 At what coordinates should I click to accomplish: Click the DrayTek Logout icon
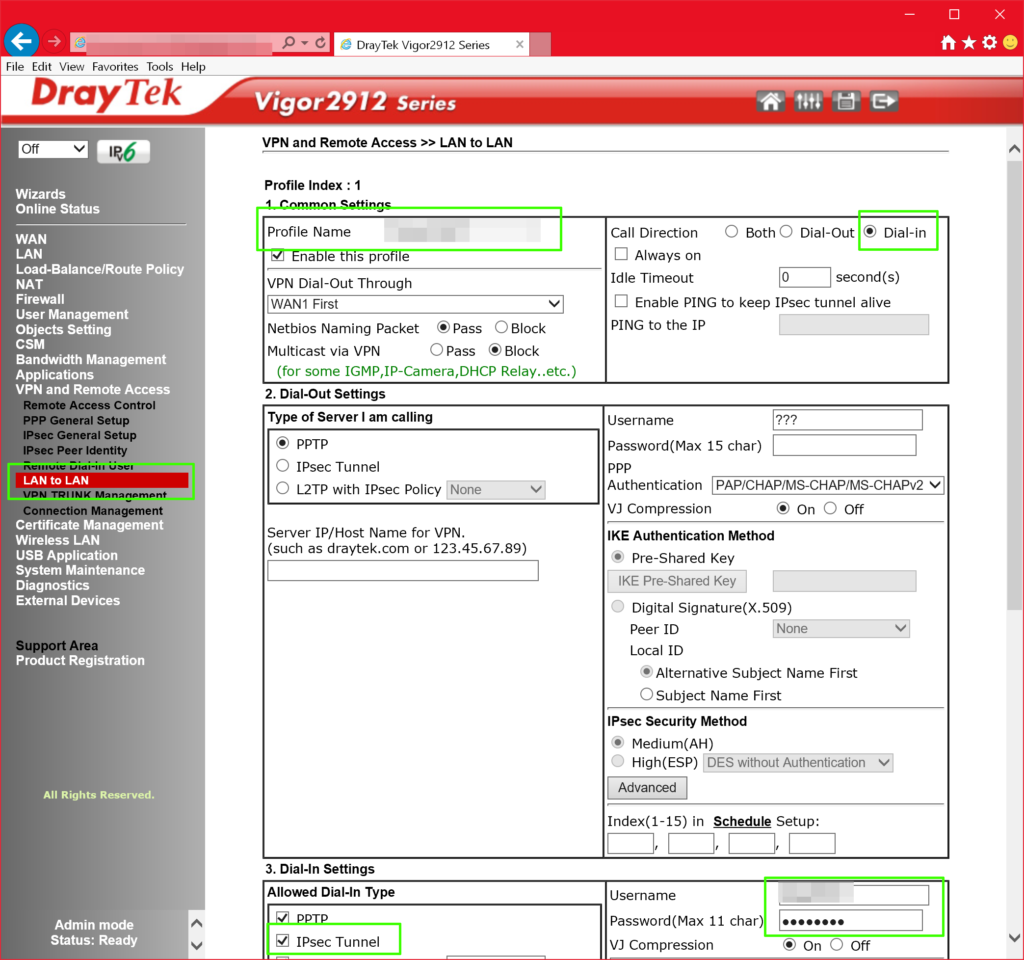tap(884, 101)
